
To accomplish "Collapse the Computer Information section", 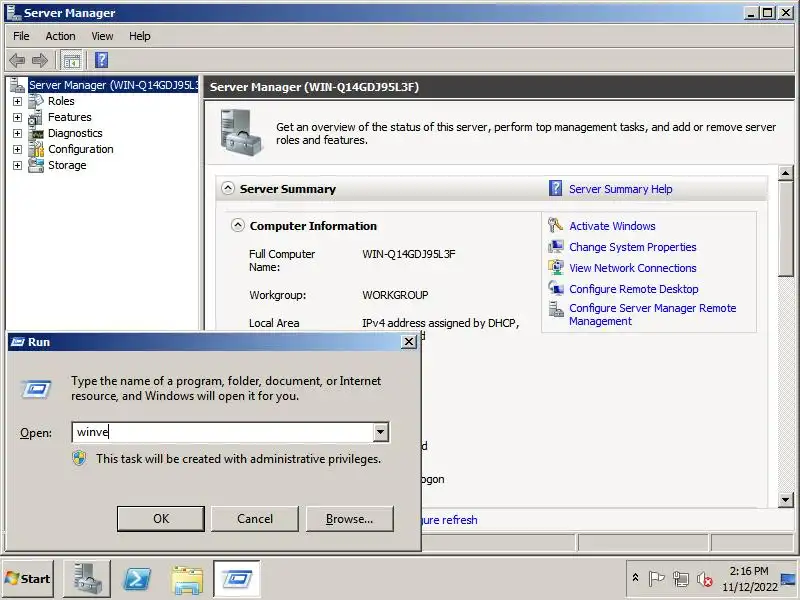I will click(237, 225).
